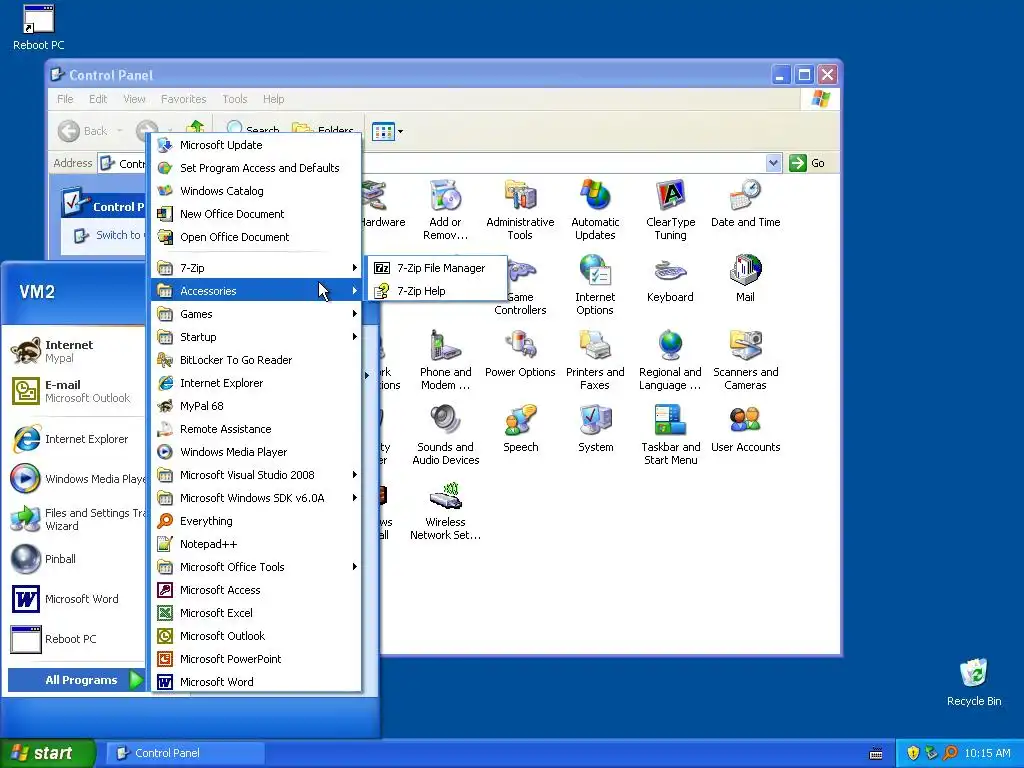This screenshot has height=768, width=1024.
Task: Open ClearType Tuning applet
Action: click(670, 210)
